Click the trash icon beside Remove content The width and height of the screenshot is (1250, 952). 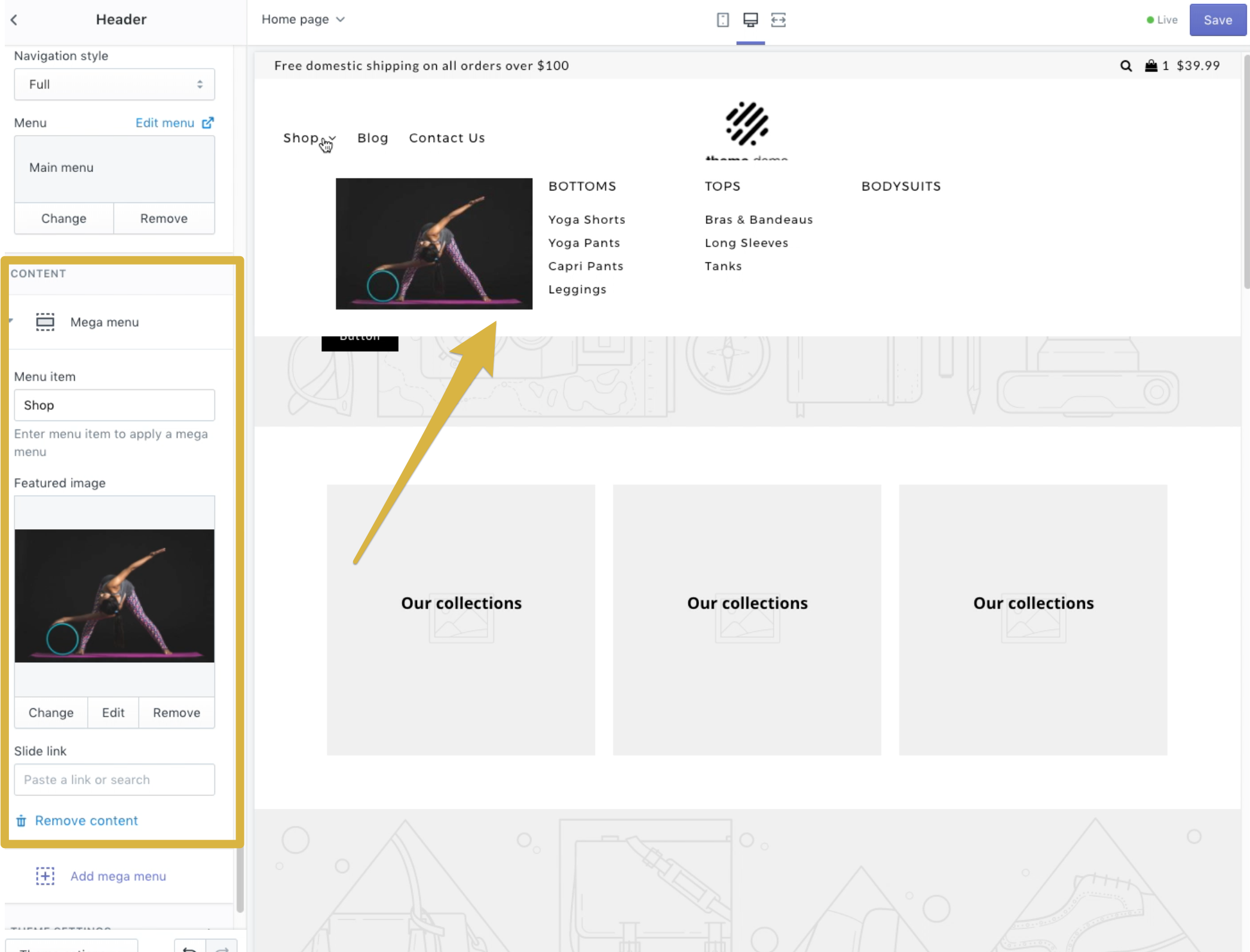(x=21, y=821)
